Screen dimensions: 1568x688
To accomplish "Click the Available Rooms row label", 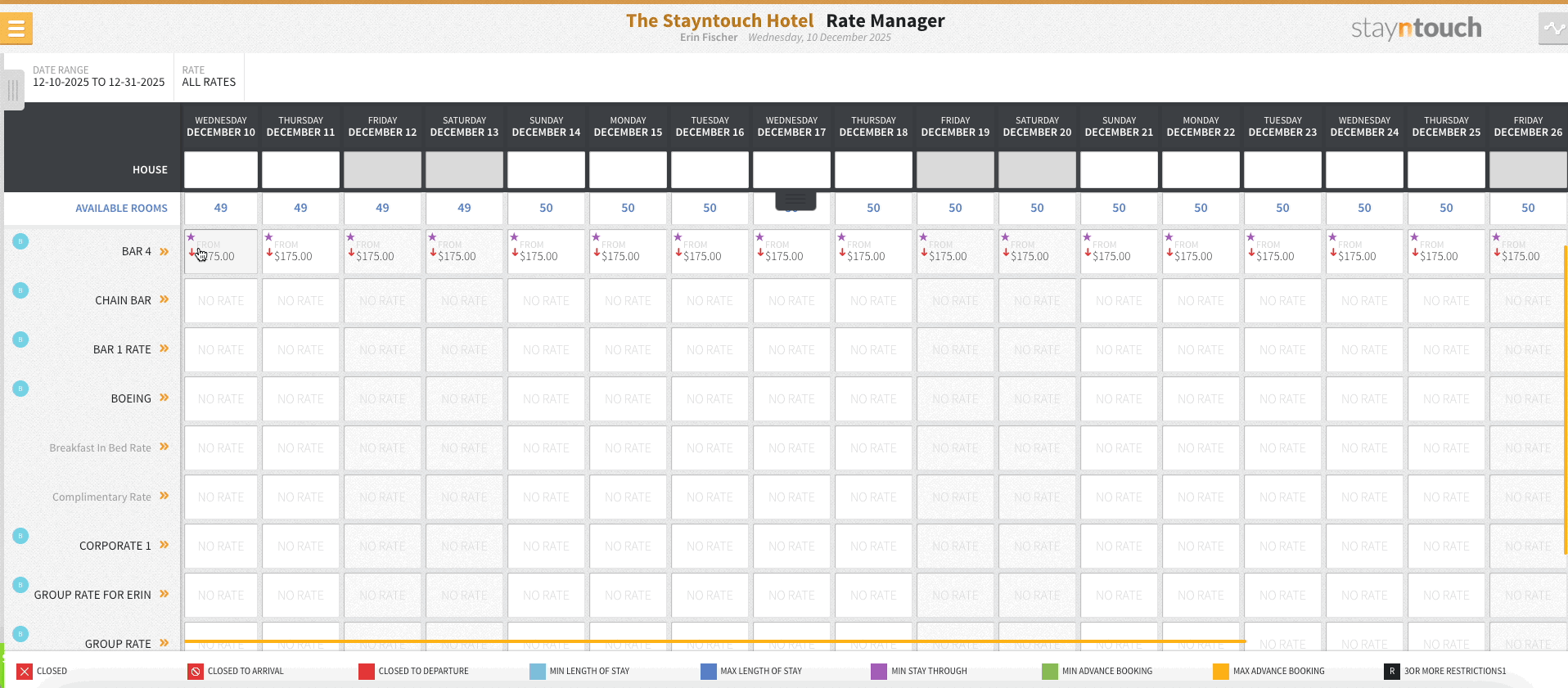I will tap(121, 209).
